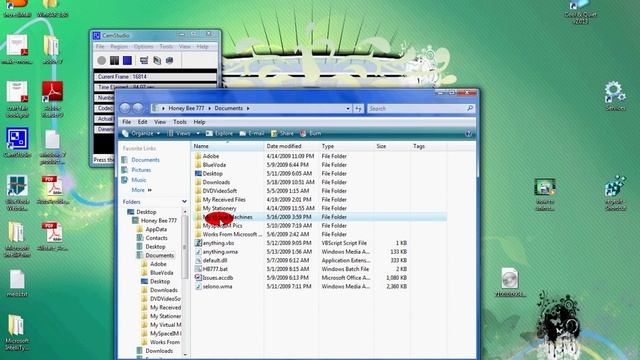Viewport: 640px width, 360px height.
Task: Click the Services gear desktop icon
Action: click(x=614, y=96)
